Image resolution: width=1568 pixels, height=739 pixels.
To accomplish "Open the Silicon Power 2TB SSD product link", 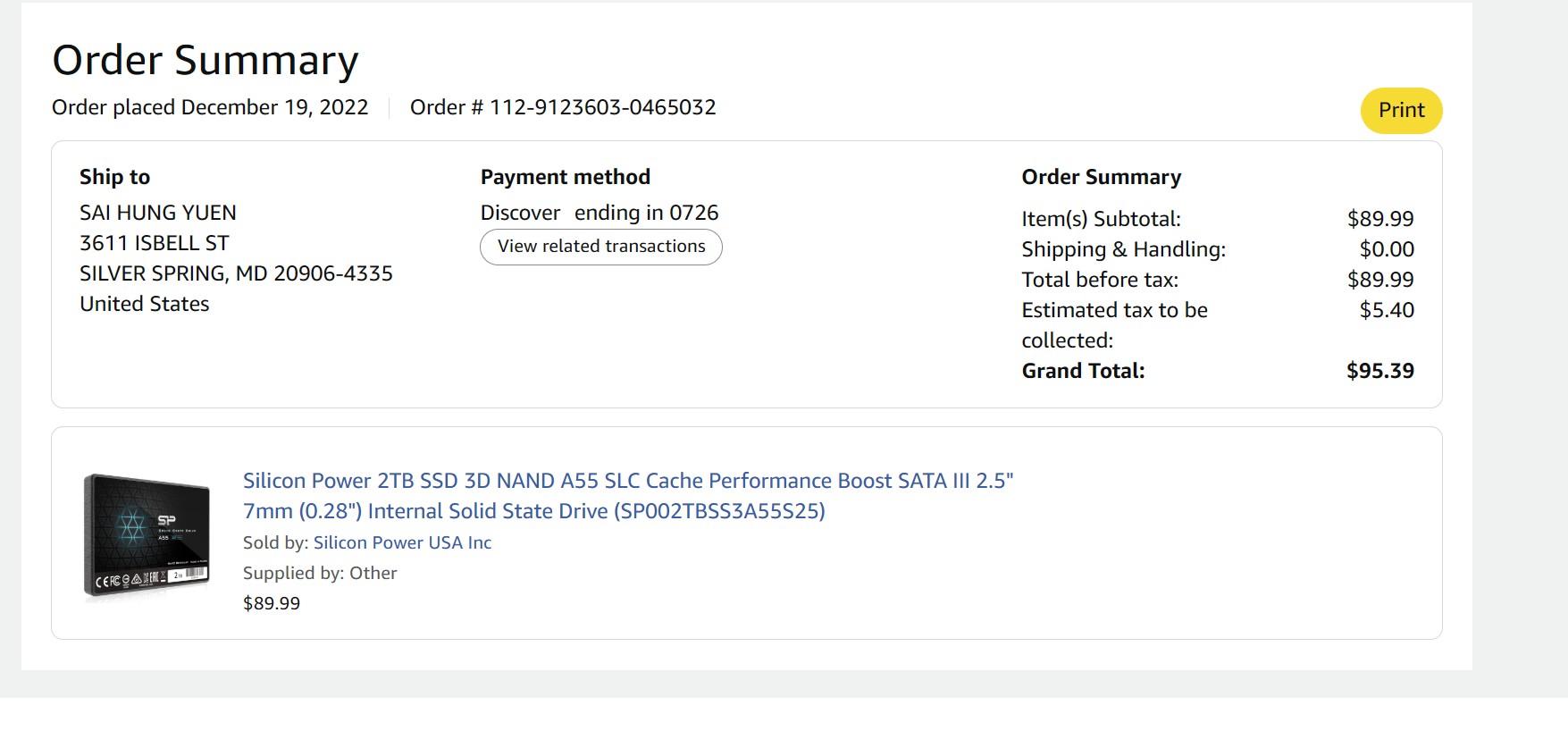I will (x=627, y=496).
